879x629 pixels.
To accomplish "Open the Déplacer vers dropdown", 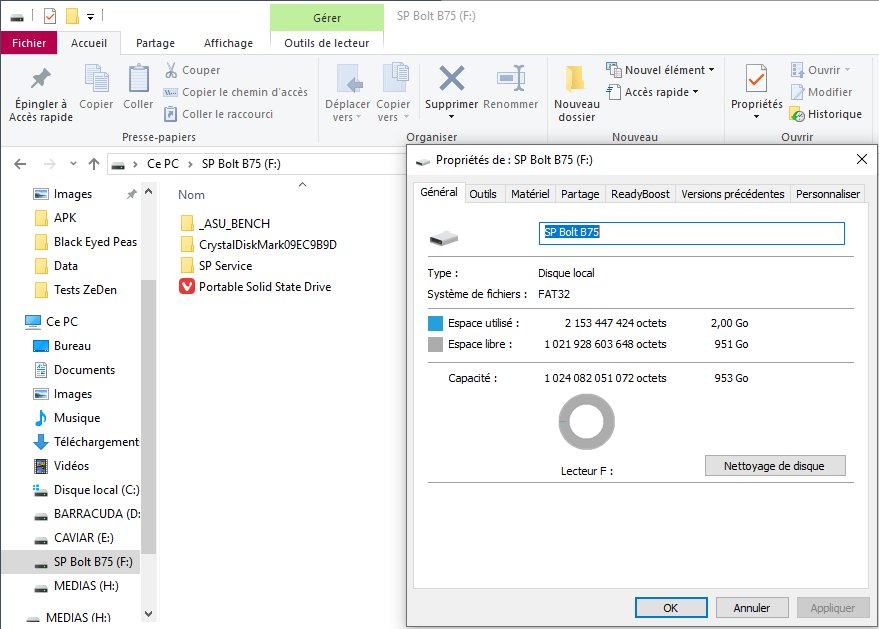I will pyautogui.click(x=349, y=111).
